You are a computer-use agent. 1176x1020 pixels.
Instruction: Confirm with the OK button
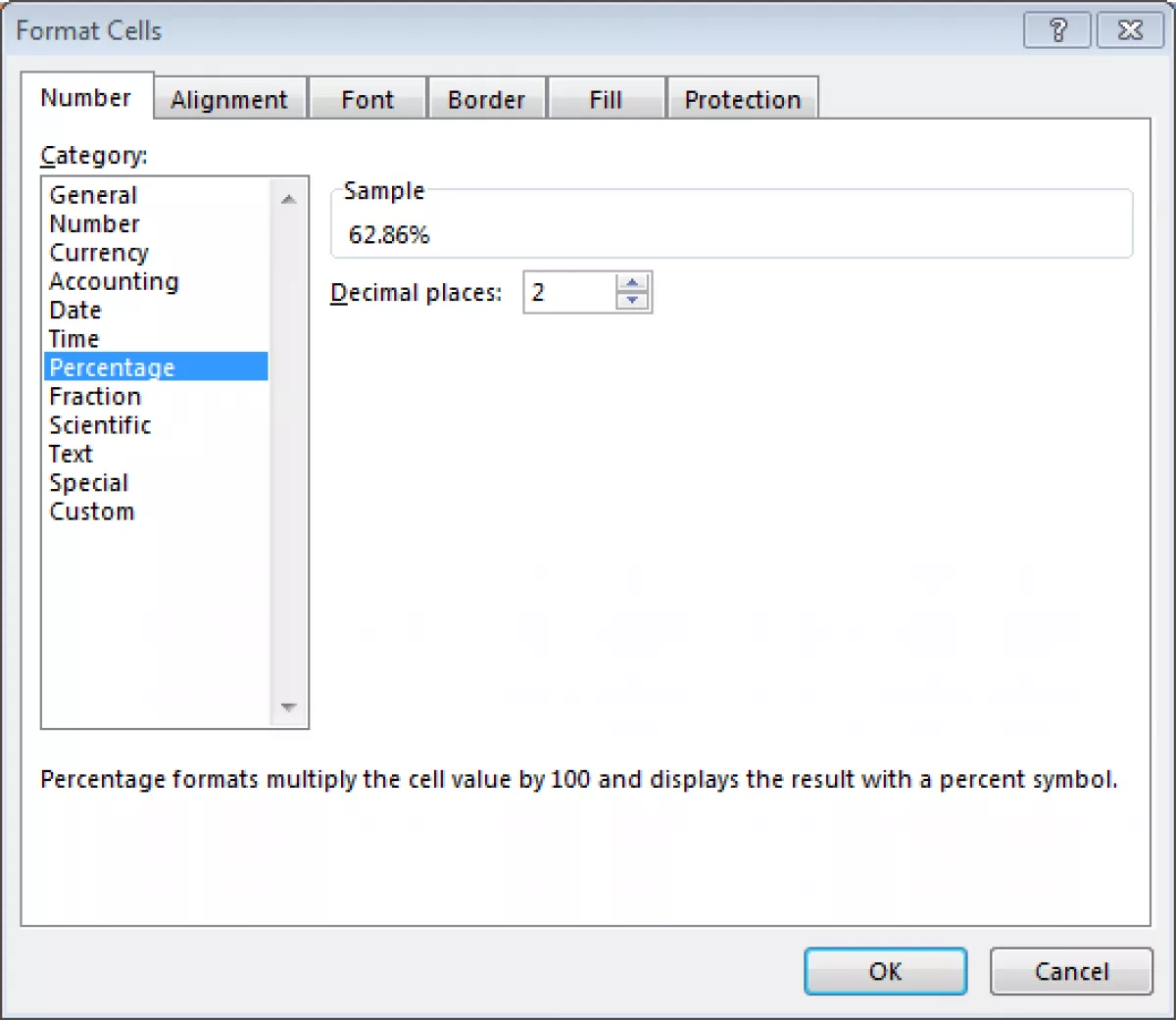tap(886, 971)
